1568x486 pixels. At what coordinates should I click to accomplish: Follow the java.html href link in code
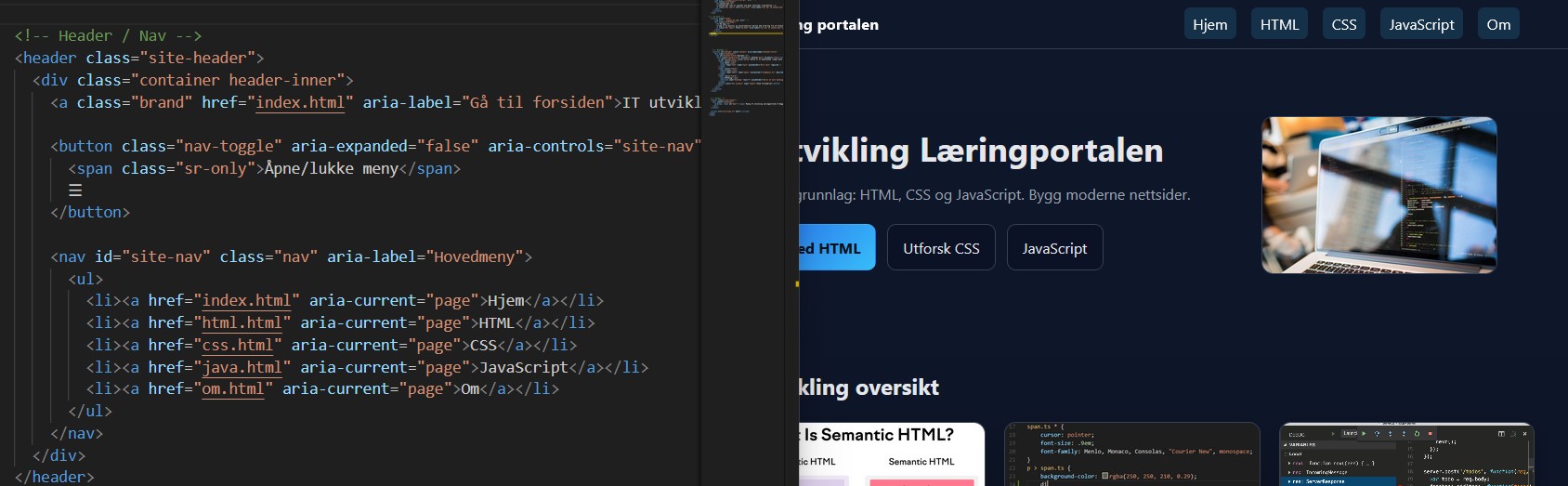pos(242,367)
